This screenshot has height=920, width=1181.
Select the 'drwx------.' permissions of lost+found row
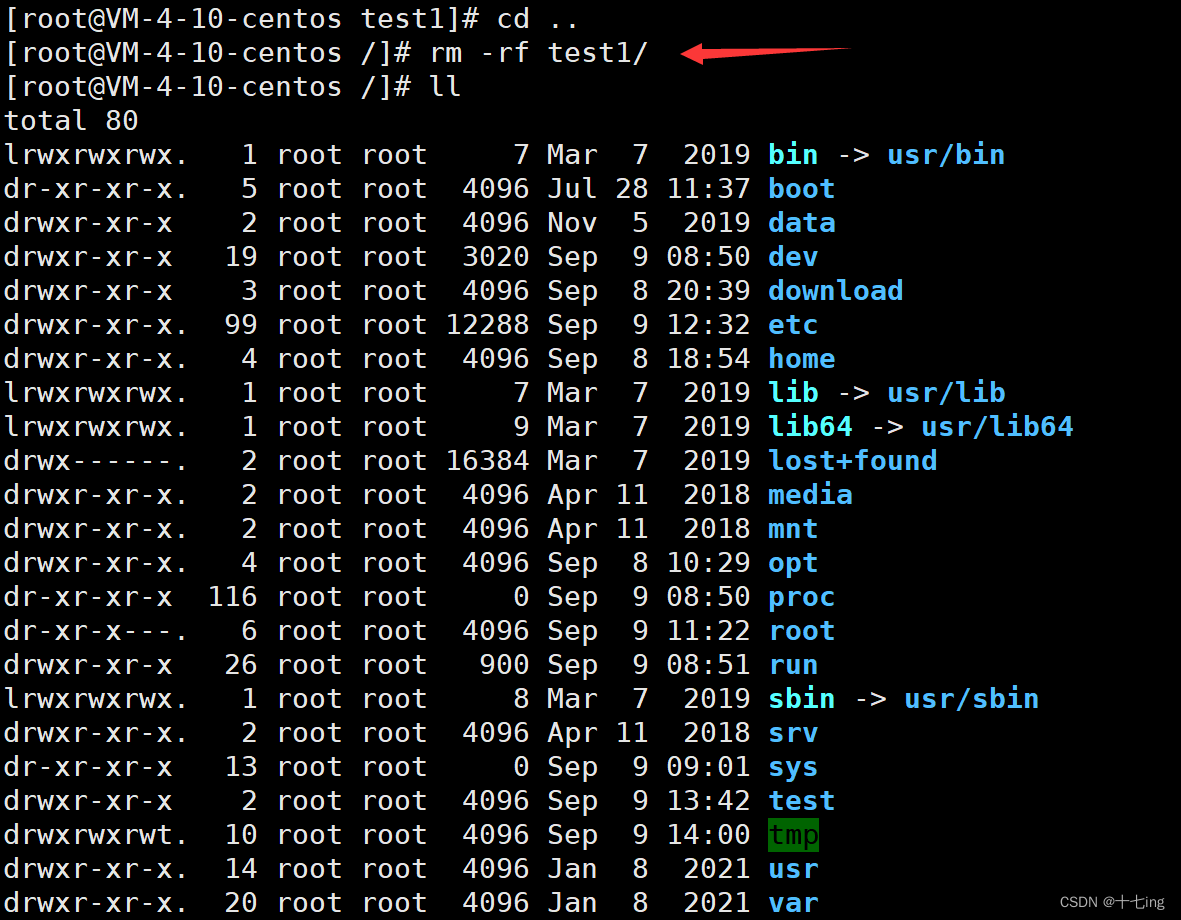click(95, 460)
